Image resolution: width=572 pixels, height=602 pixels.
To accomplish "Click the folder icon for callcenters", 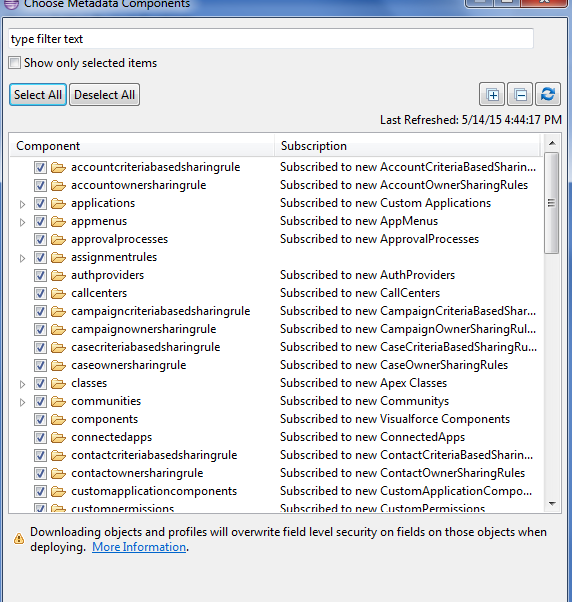I will pyautogui.click(x=58, y=293).
